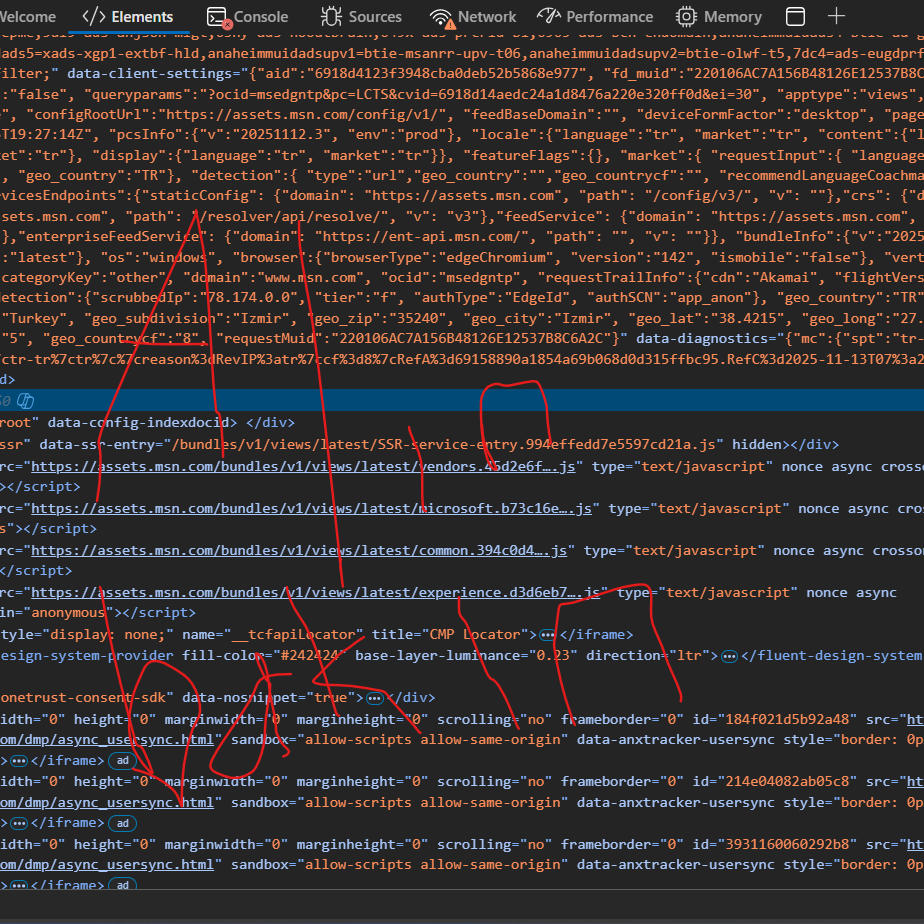The height and width of the screenshot is (924, 924).
Task: Click the ad badge under id 184f021d5b92a48 iframe
Action: coord(123,761)
